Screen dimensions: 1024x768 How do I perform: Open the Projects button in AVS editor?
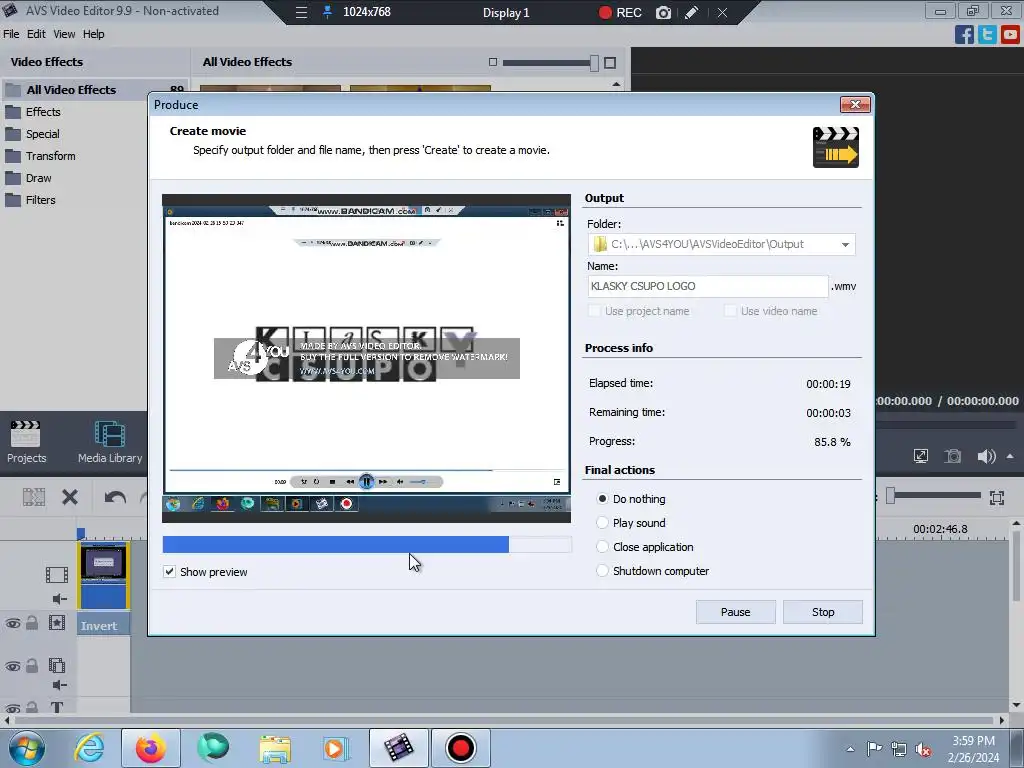pyautogui.click(x=26, y=441)
